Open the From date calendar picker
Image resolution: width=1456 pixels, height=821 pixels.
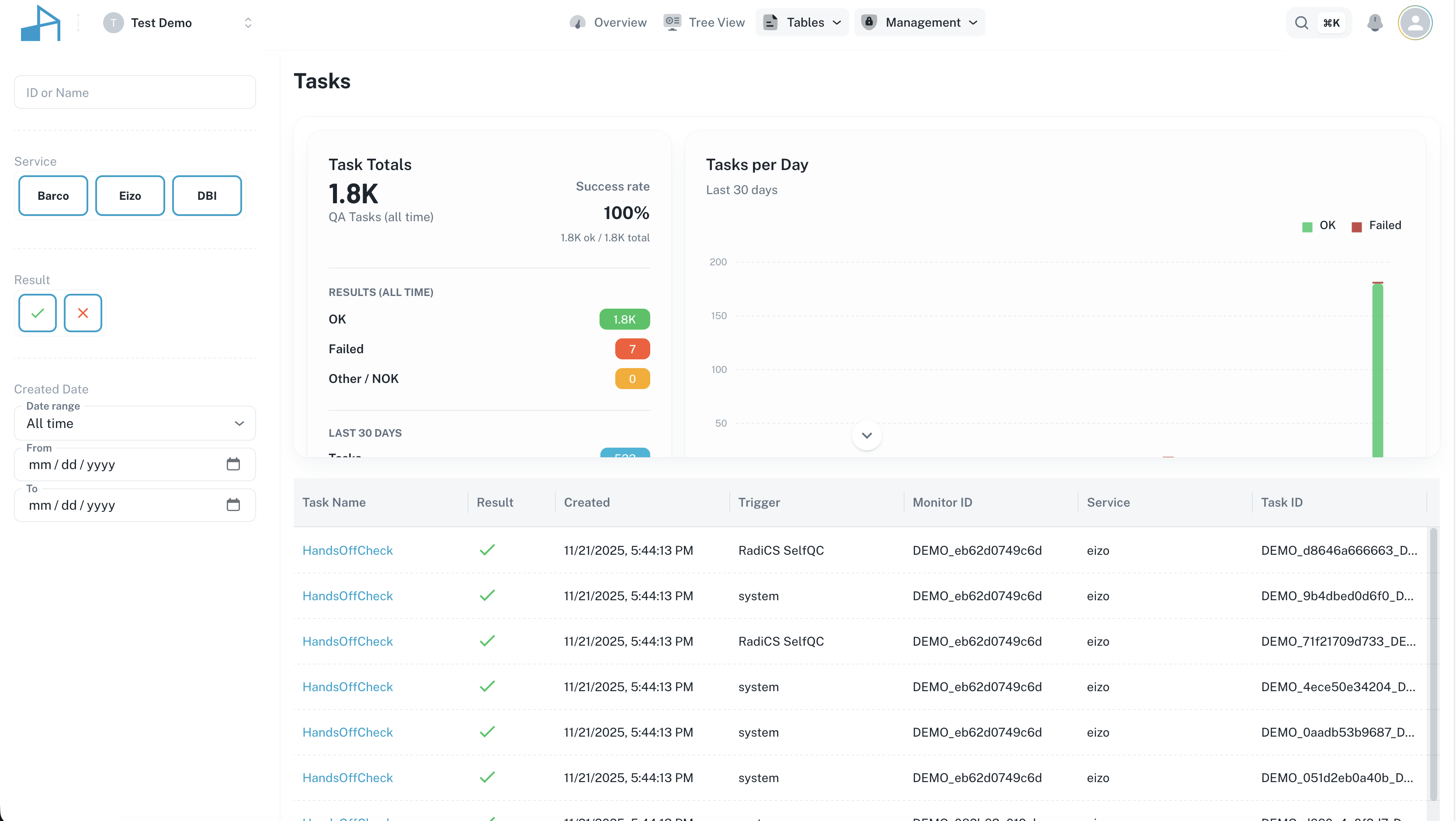click(x=233, y=464)
